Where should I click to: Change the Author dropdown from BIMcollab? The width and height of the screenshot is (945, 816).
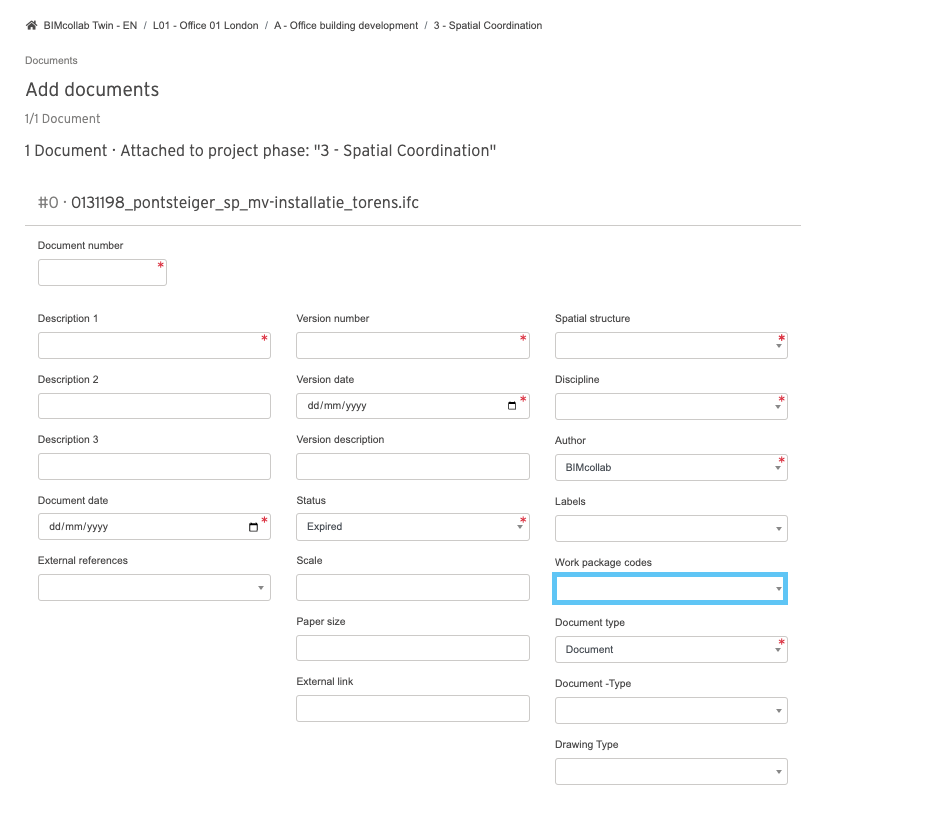[x=671, y=468]
